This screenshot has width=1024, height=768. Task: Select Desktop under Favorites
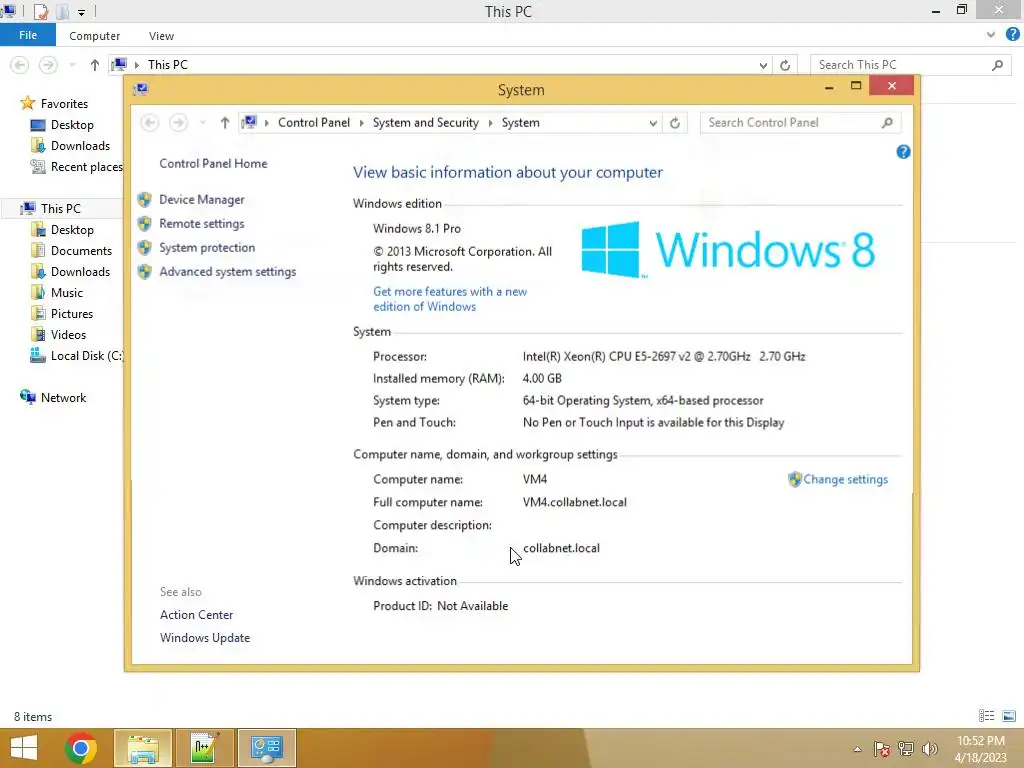(72, 125)
